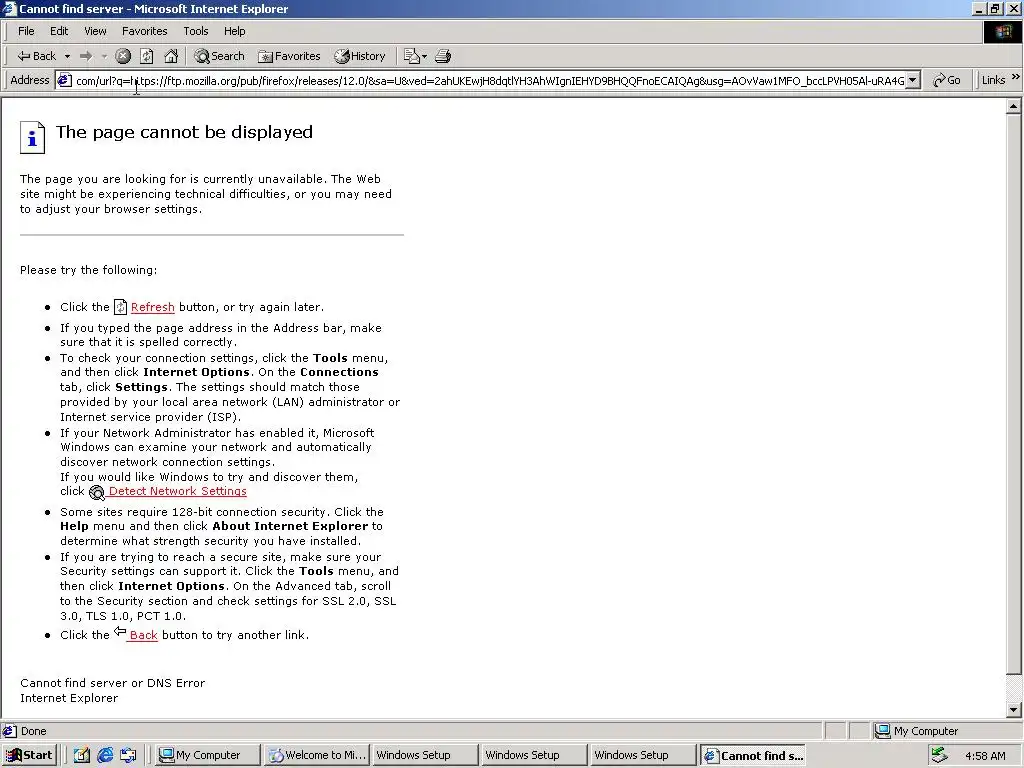This screenshot has height=768, width=1024.
Task: Switch to second Windows Setup taskbar button
Action: [534, 756]
